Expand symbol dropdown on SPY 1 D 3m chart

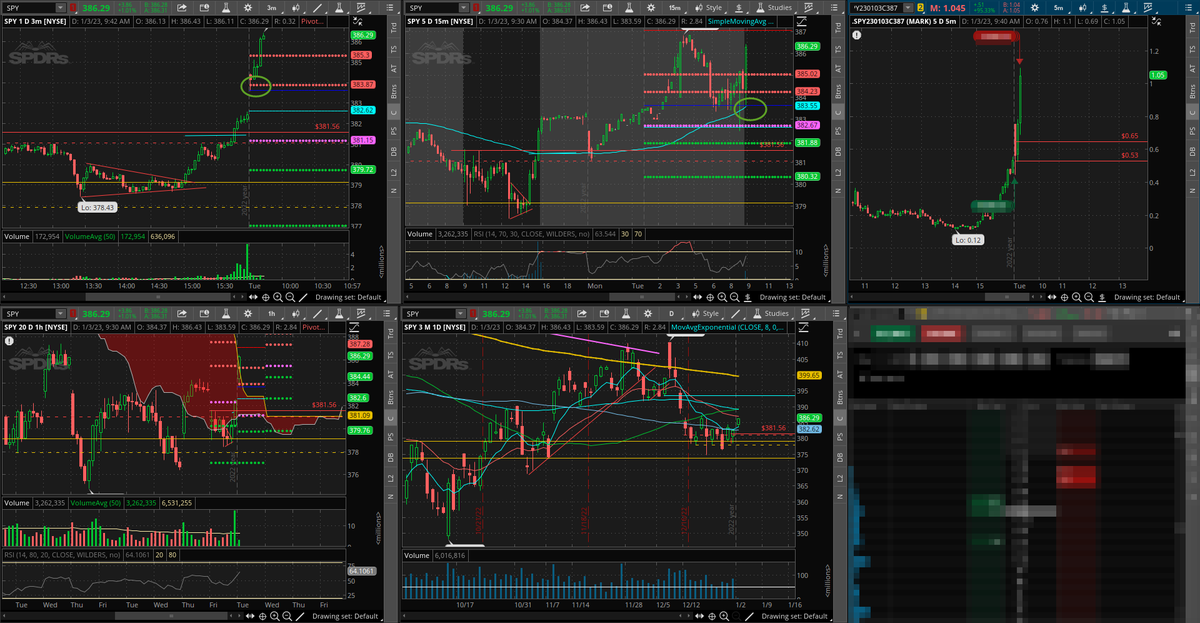pos(60,7)
